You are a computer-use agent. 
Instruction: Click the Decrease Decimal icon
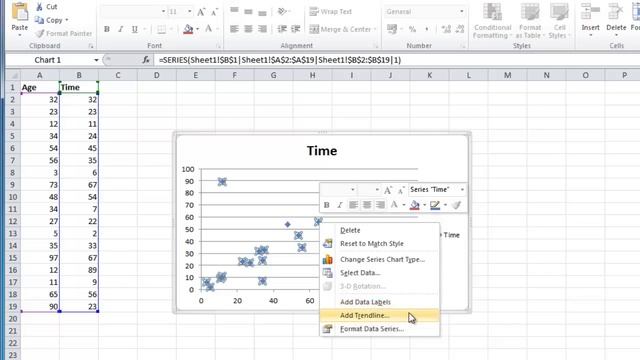point(460,29)
